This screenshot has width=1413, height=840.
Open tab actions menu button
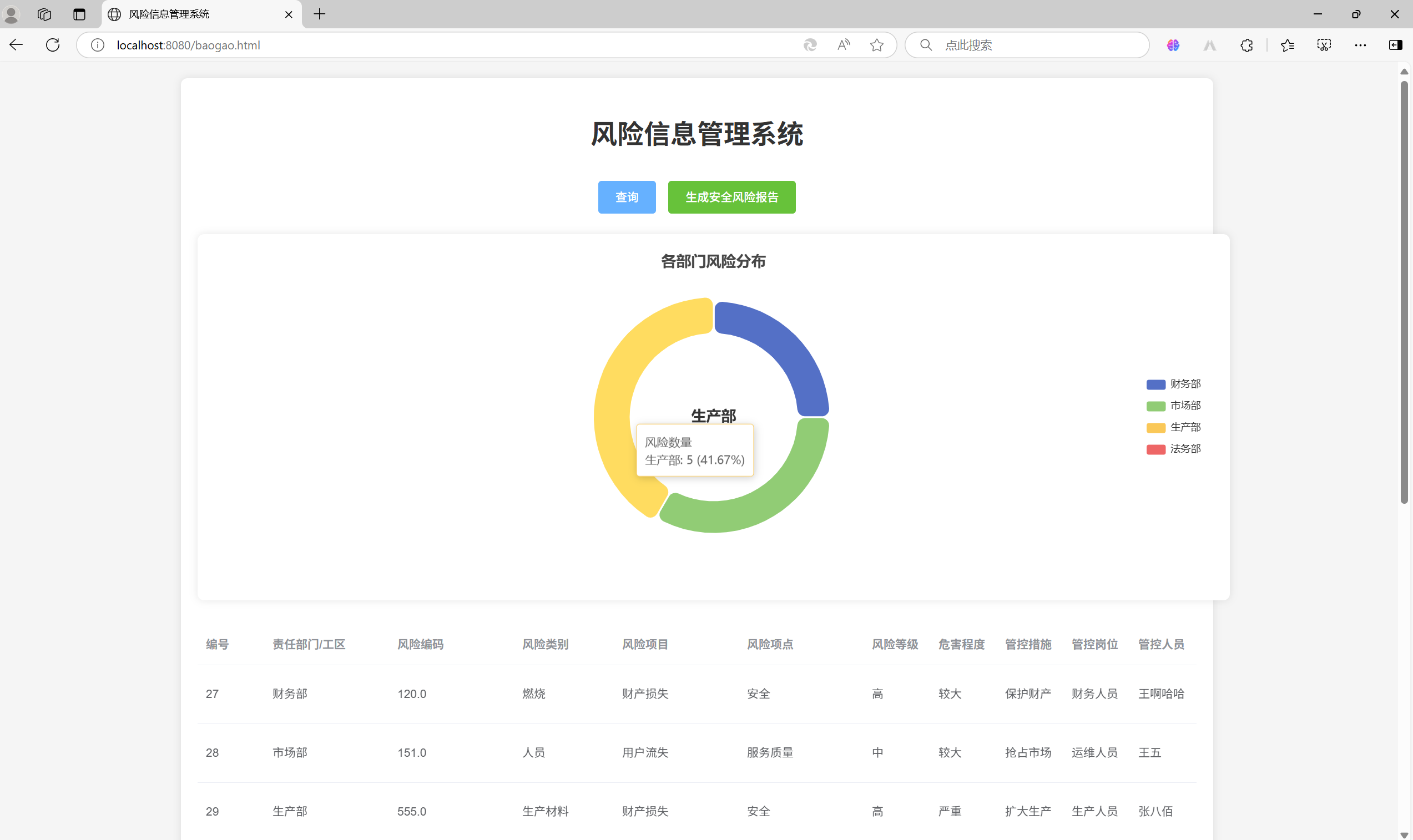pos(79,14)
